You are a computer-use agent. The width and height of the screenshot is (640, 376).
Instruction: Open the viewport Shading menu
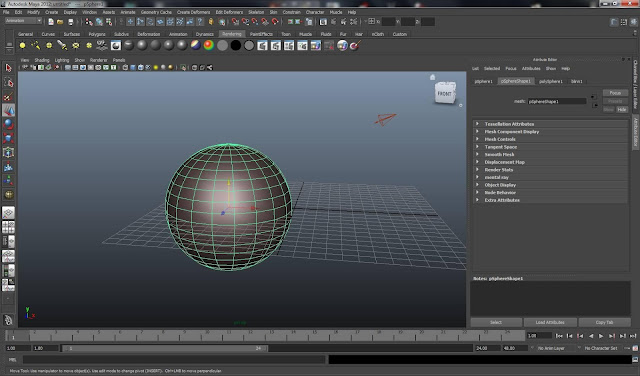click(x=42, y=60)
